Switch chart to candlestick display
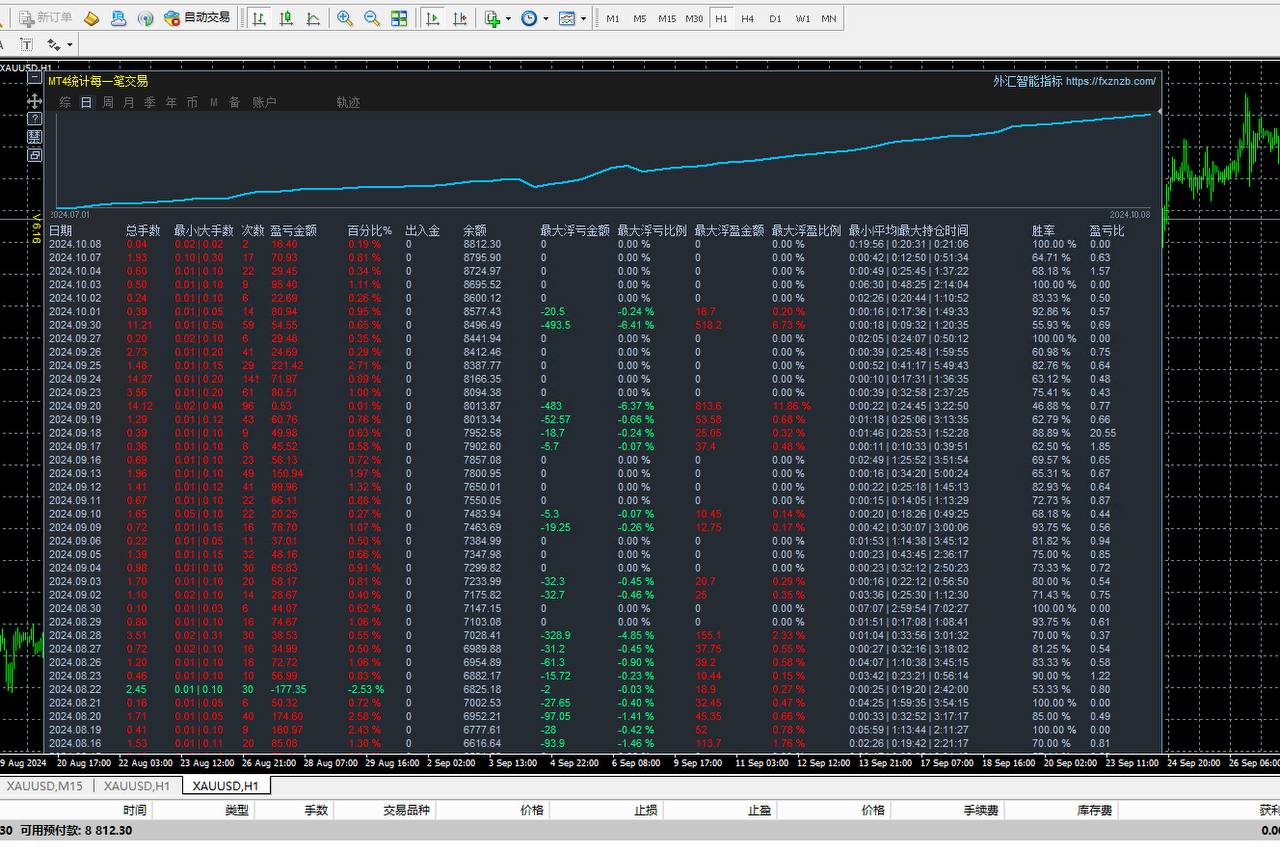This screenshot has height=852, width=1280. (x=287, y=18)
